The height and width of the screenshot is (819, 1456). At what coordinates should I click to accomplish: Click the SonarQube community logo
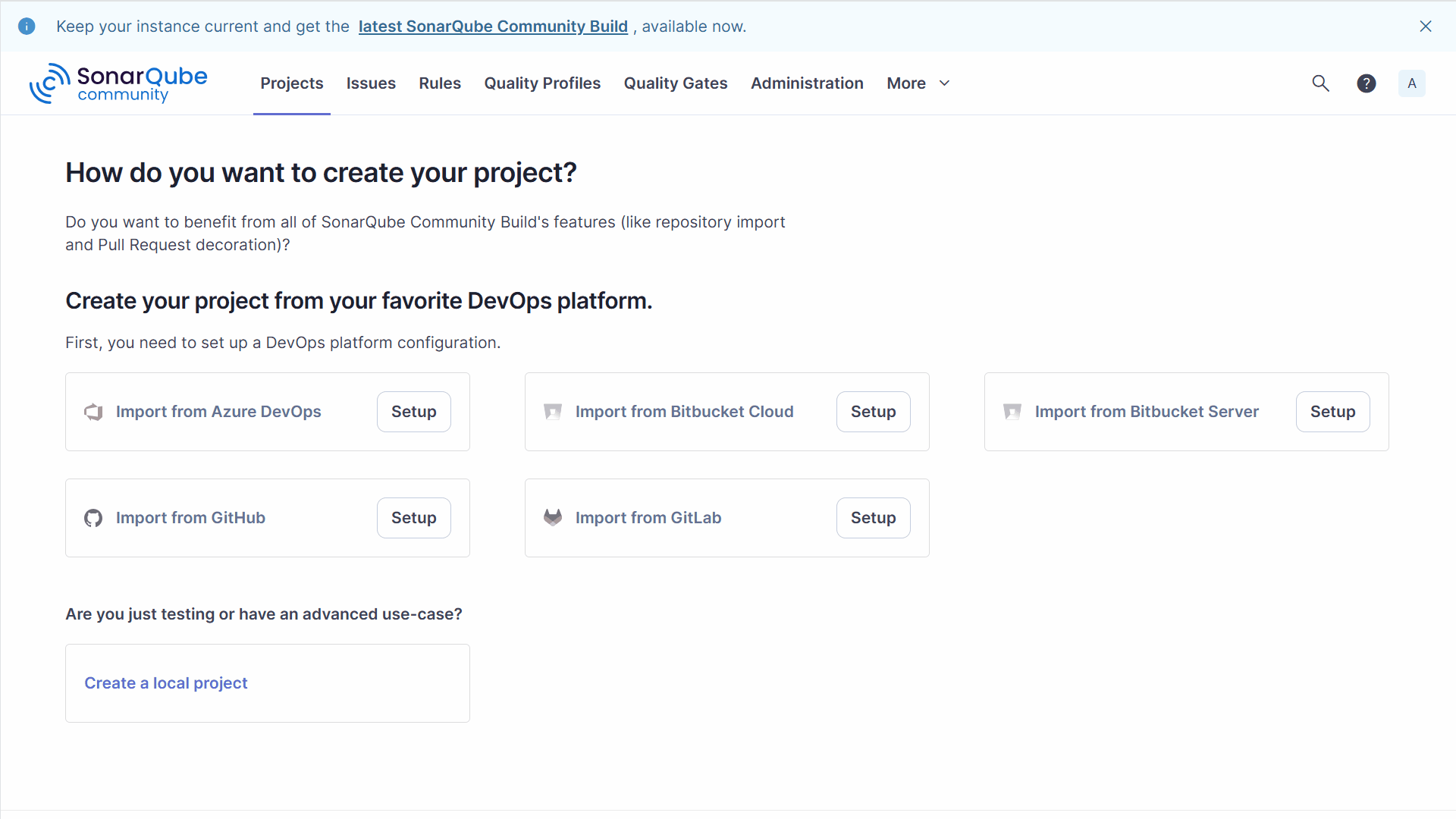pos(118,83)
